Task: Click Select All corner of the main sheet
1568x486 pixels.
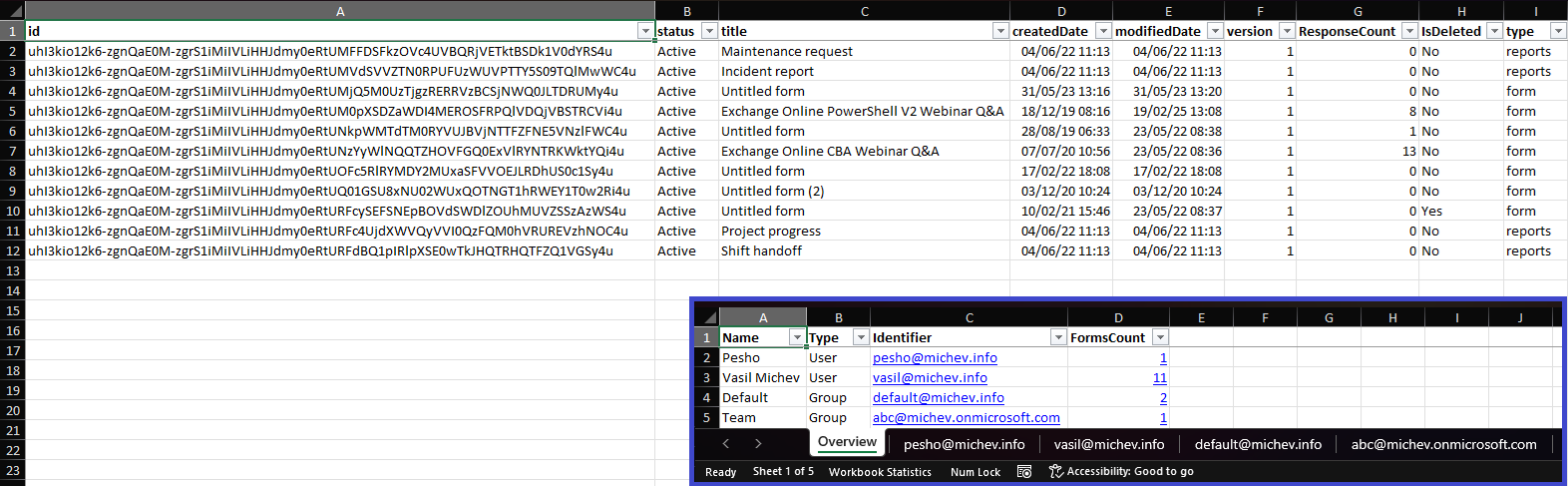Action: click(x=12, y=11)
